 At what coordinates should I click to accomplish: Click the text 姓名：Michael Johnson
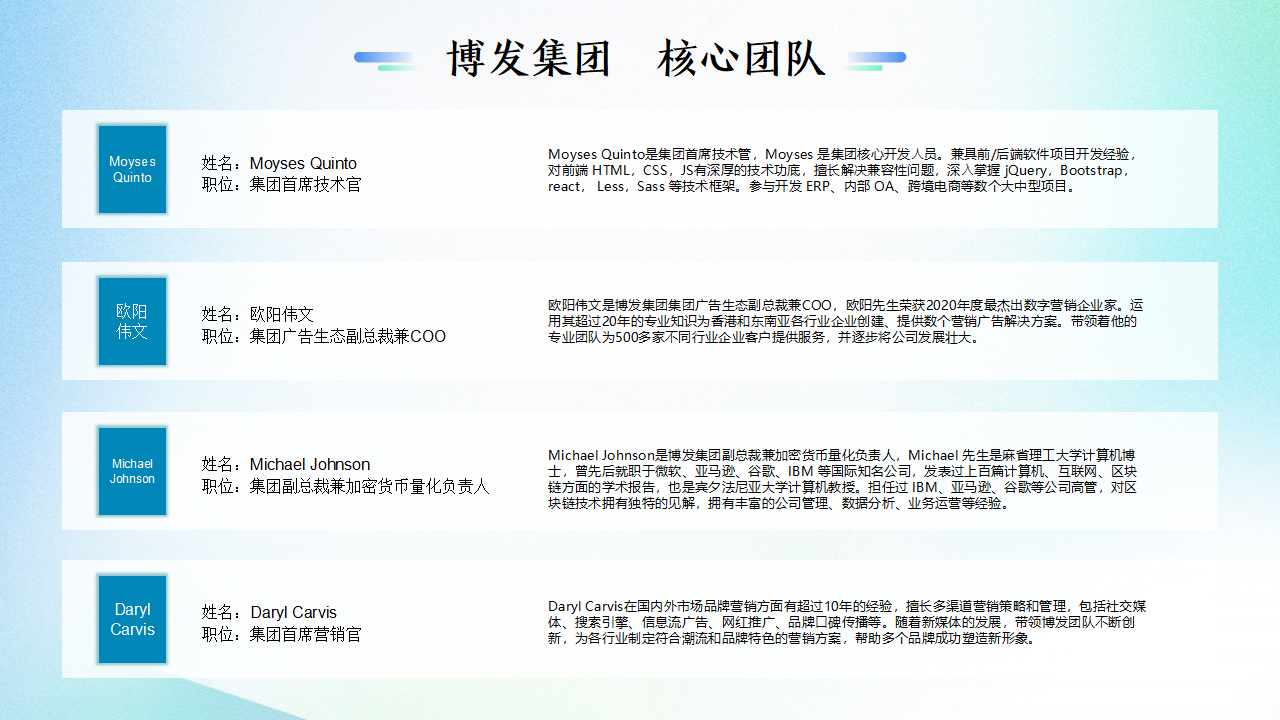286,464
